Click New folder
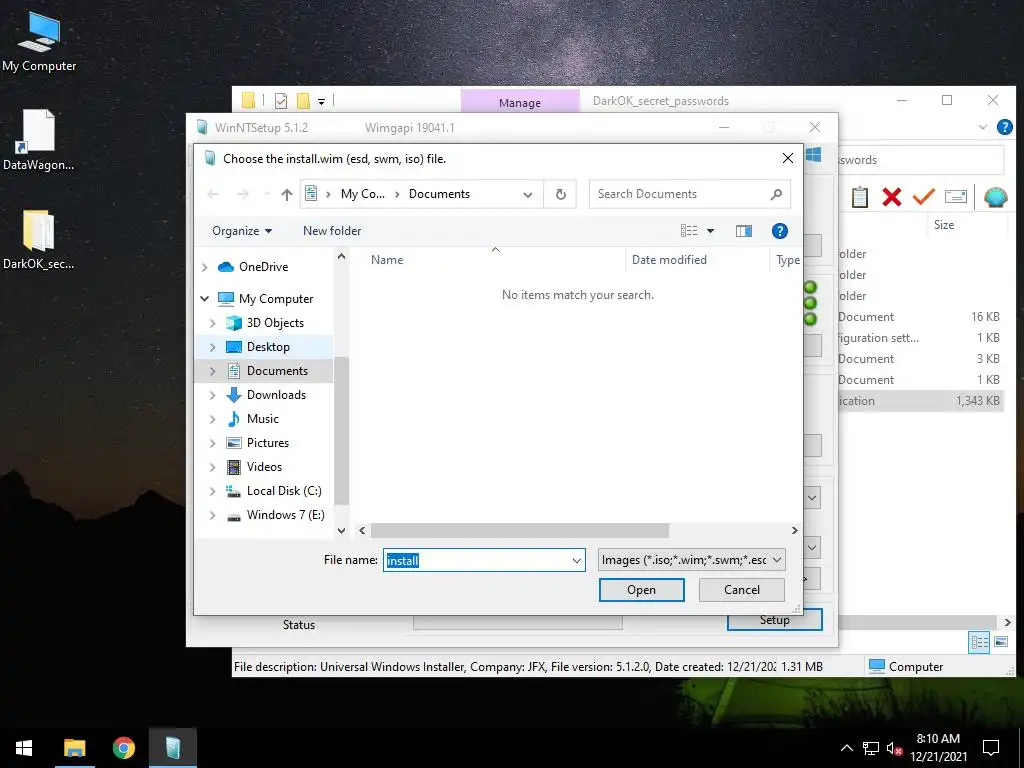The width and height of the screenshot is (1024, 768). (332, 231)
